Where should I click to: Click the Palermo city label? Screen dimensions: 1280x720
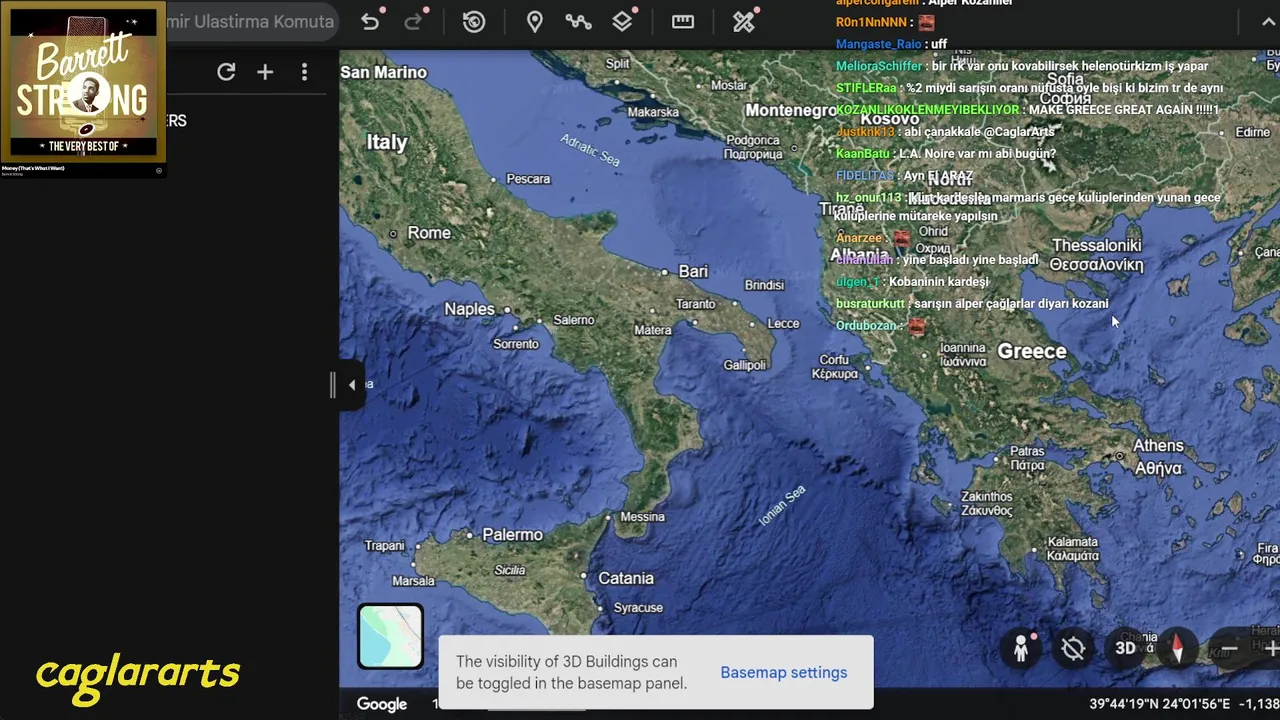[512, 535]
